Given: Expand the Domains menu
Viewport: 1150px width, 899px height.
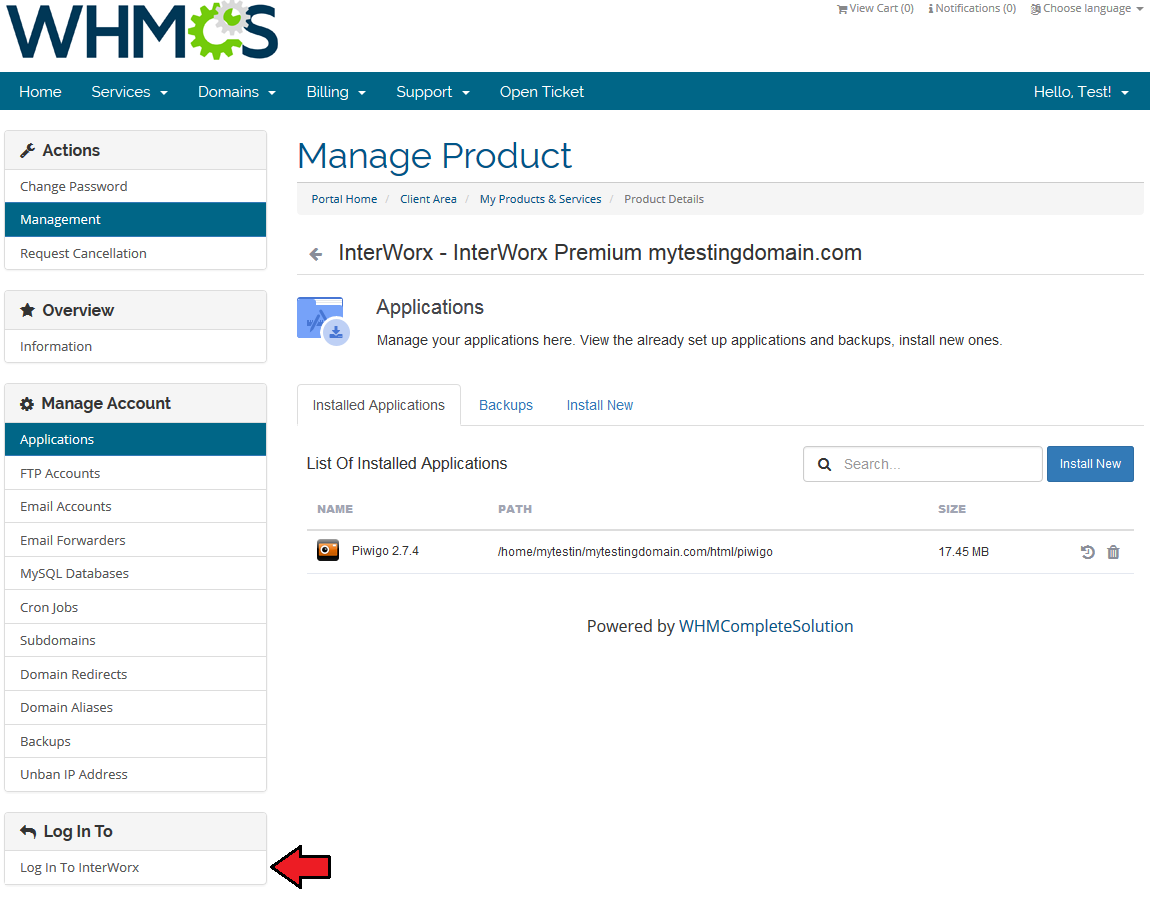Looking at the screenshot, I should point(237,92).
